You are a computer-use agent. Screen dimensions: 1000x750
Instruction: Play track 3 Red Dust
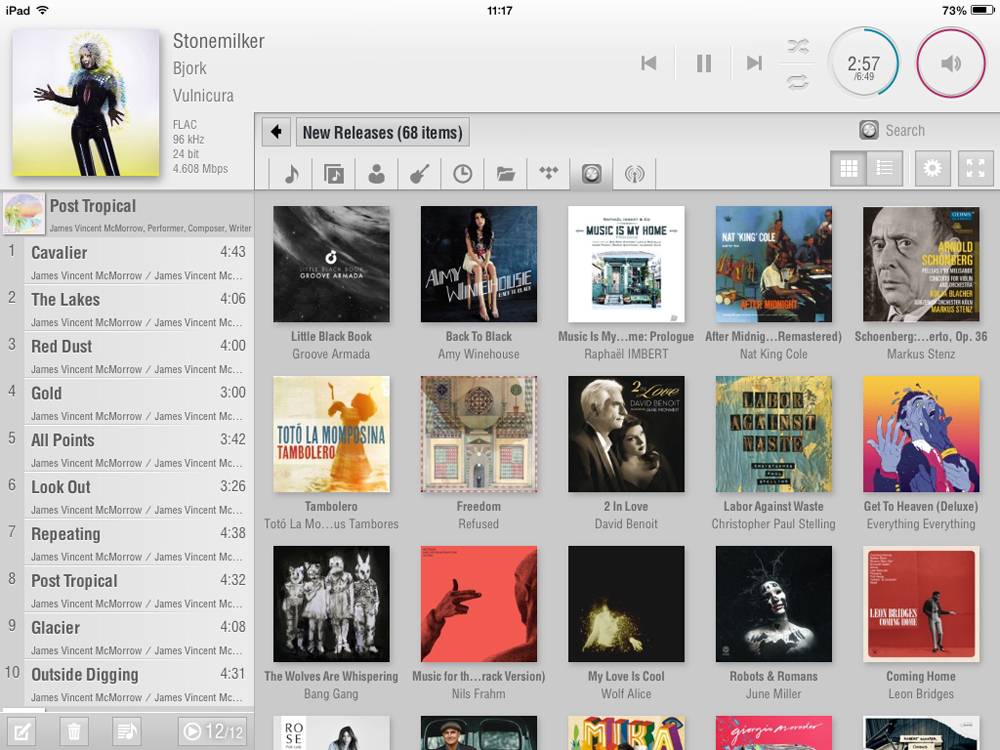[128, 356]
